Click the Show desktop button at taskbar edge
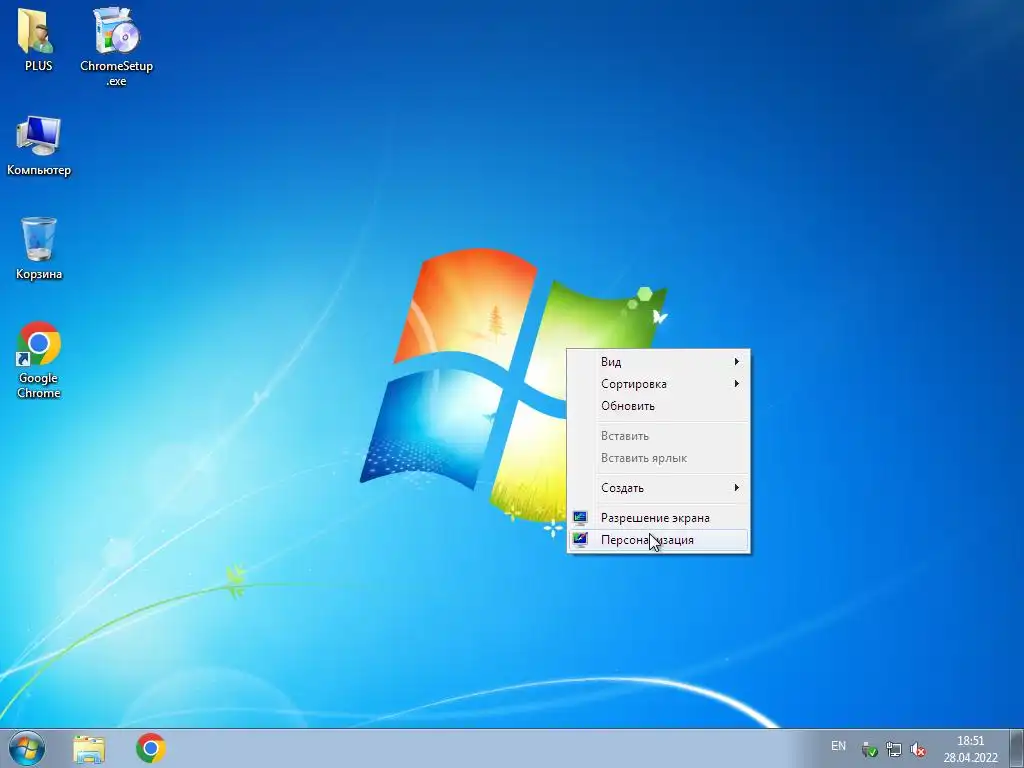Image resolution: width=1024 pixels, height=768 pixels. coord(1017,748)
